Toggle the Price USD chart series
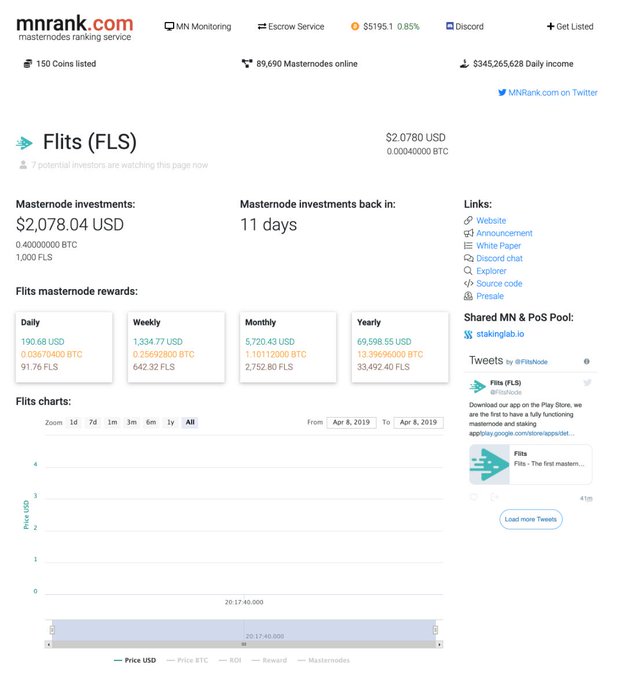The image size is (624, 680). [x=135, y=660]
